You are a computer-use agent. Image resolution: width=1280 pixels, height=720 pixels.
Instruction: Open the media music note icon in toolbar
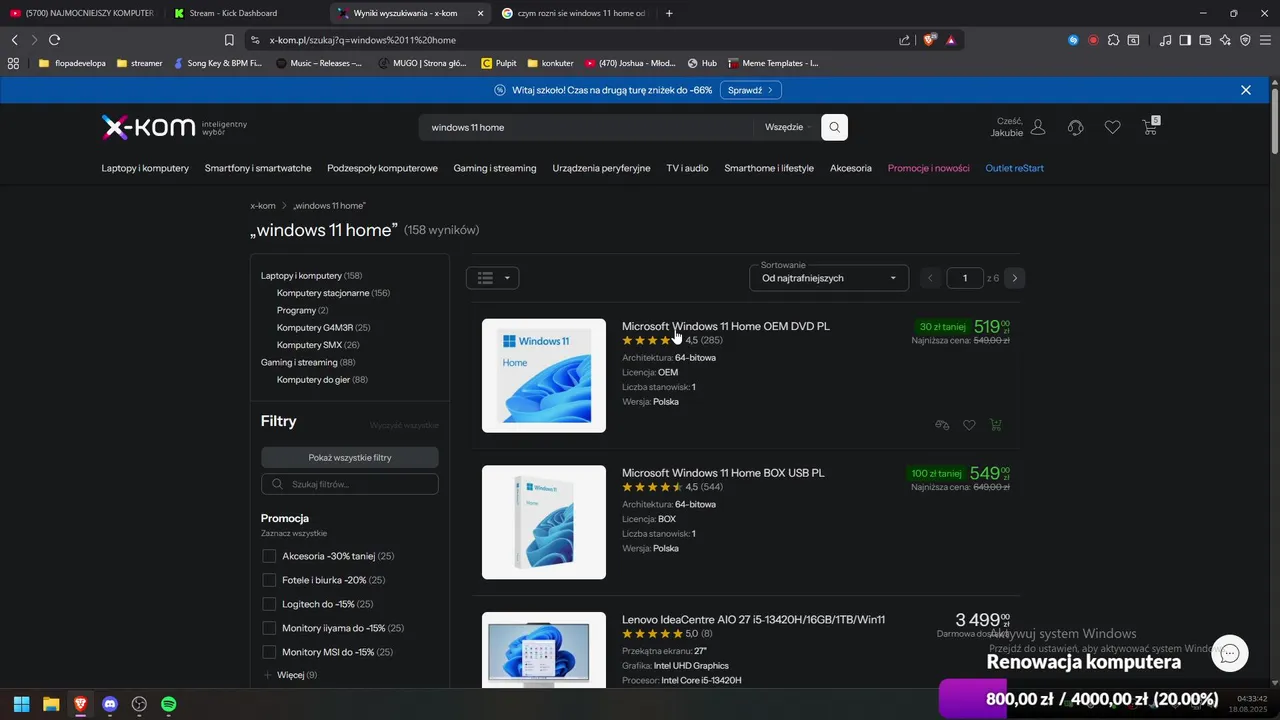point(1165,40)
